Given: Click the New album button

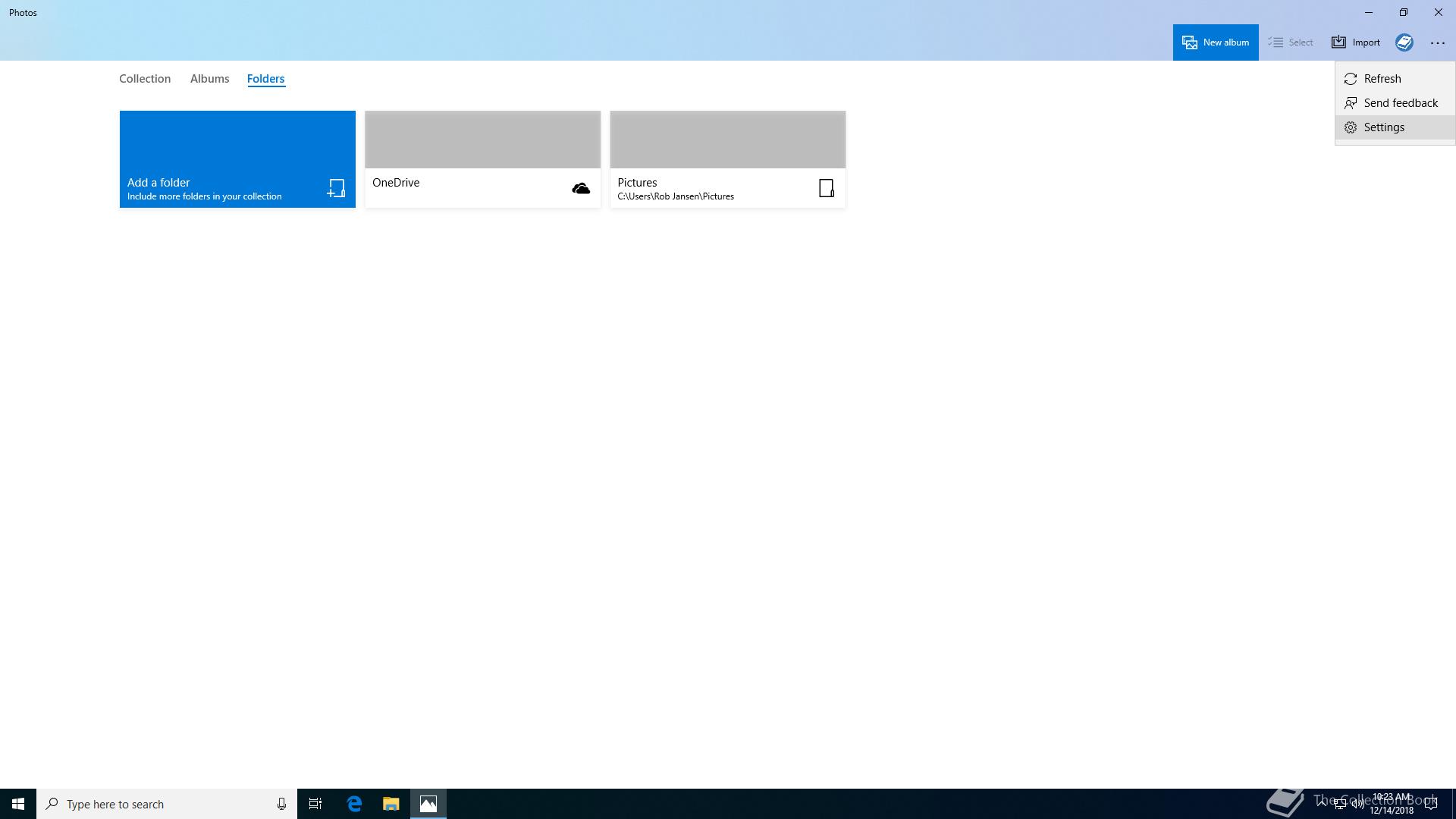Looking at the screenshot, I should click(1215, 42).
